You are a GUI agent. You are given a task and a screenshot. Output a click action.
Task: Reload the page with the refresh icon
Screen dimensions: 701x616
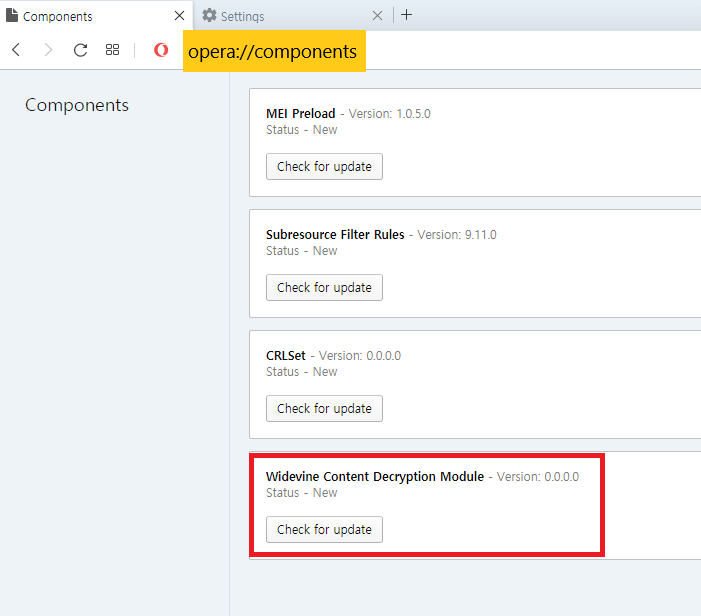coord(80,50)
